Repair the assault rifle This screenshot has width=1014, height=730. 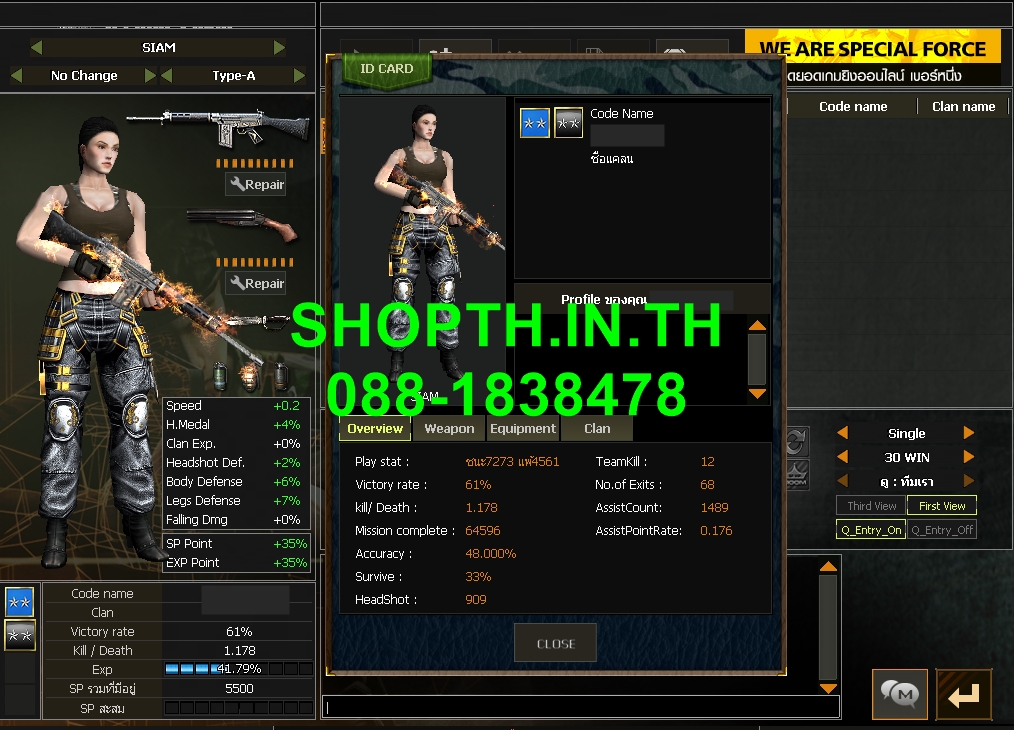257,184
